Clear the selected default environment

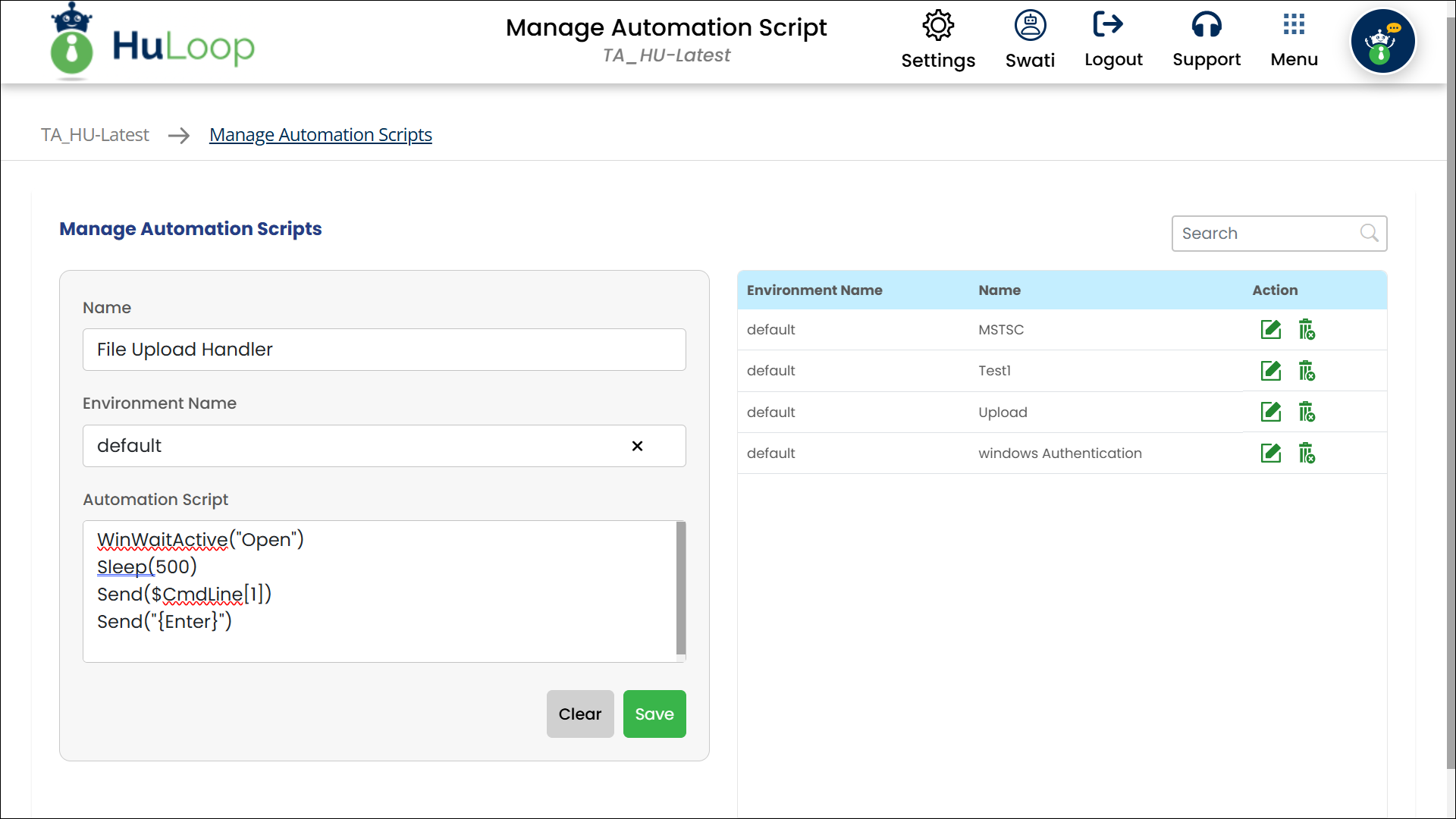coord(637,446)
